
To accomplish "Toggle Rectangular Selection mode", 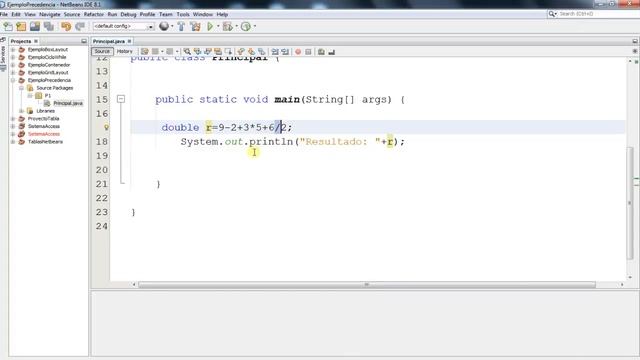I will (x=228, y=52).
